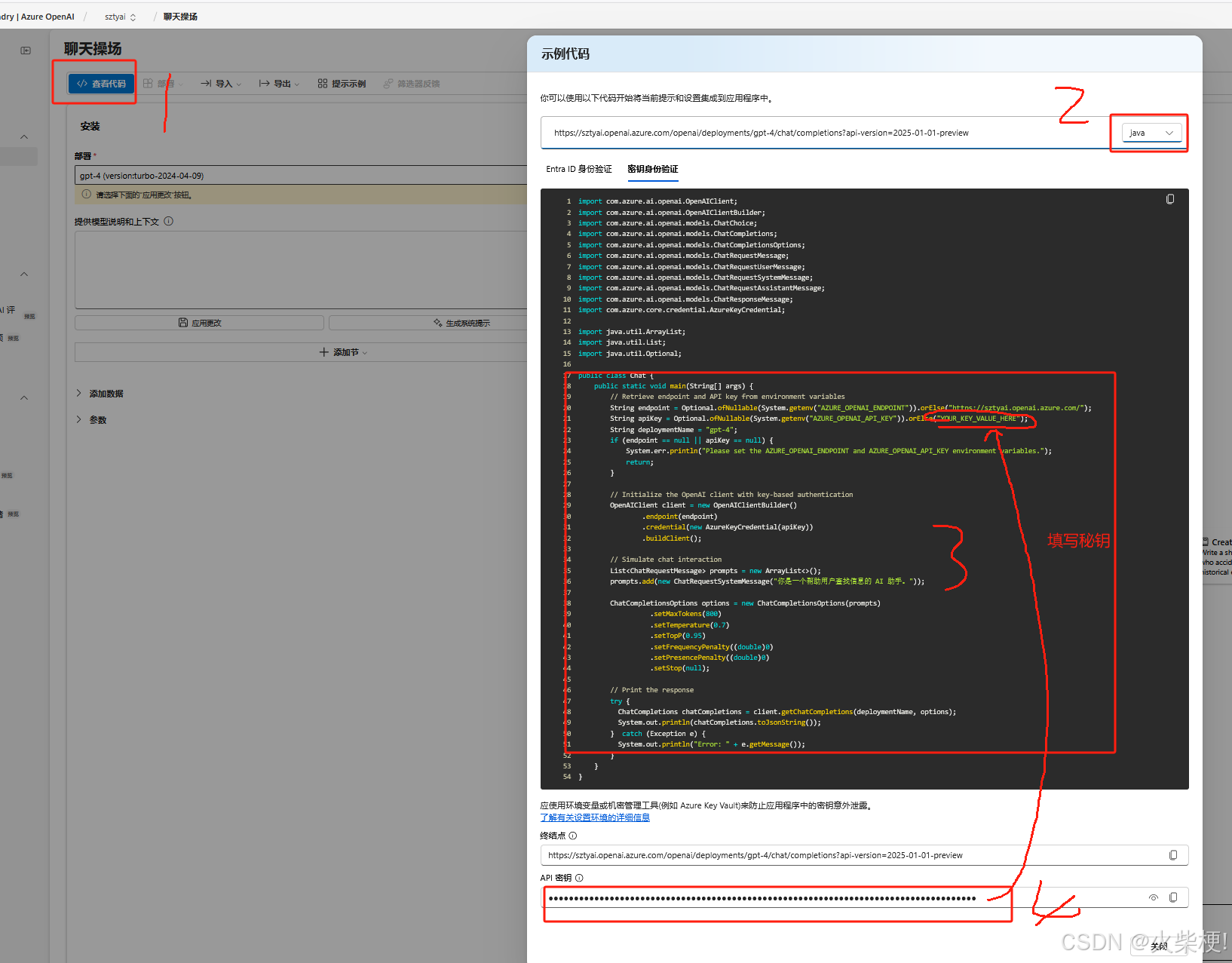Copy the API key value
1232x963 pixels.
click(1173, 897)
